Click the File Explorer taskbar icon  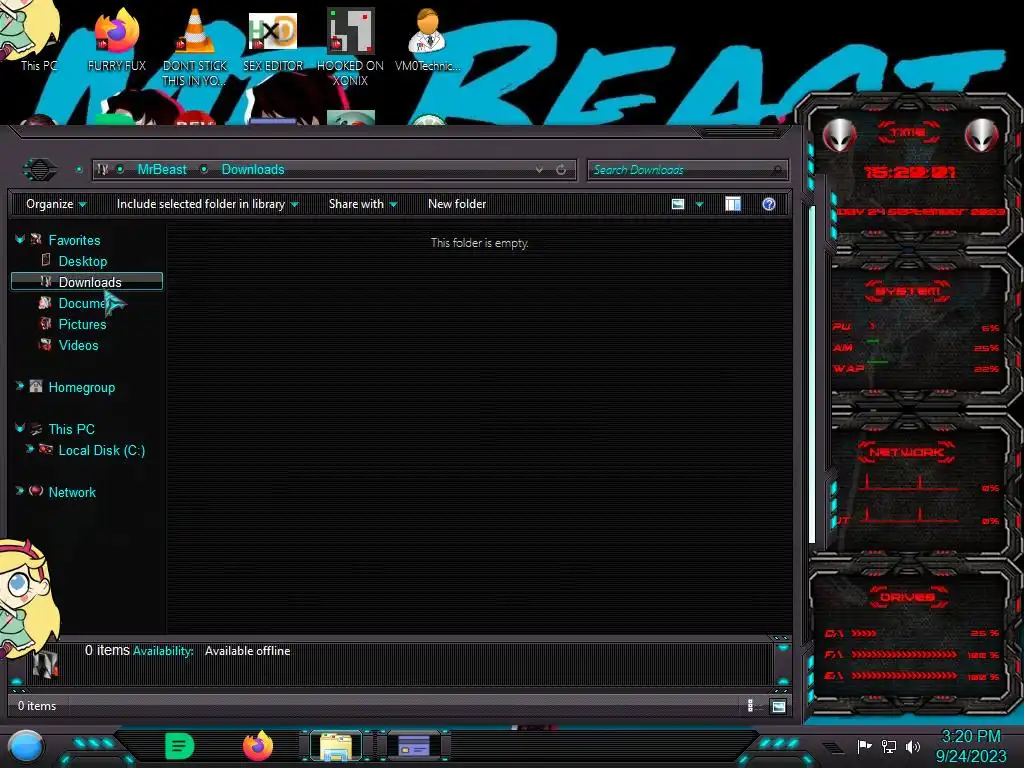tap(336, 746)
